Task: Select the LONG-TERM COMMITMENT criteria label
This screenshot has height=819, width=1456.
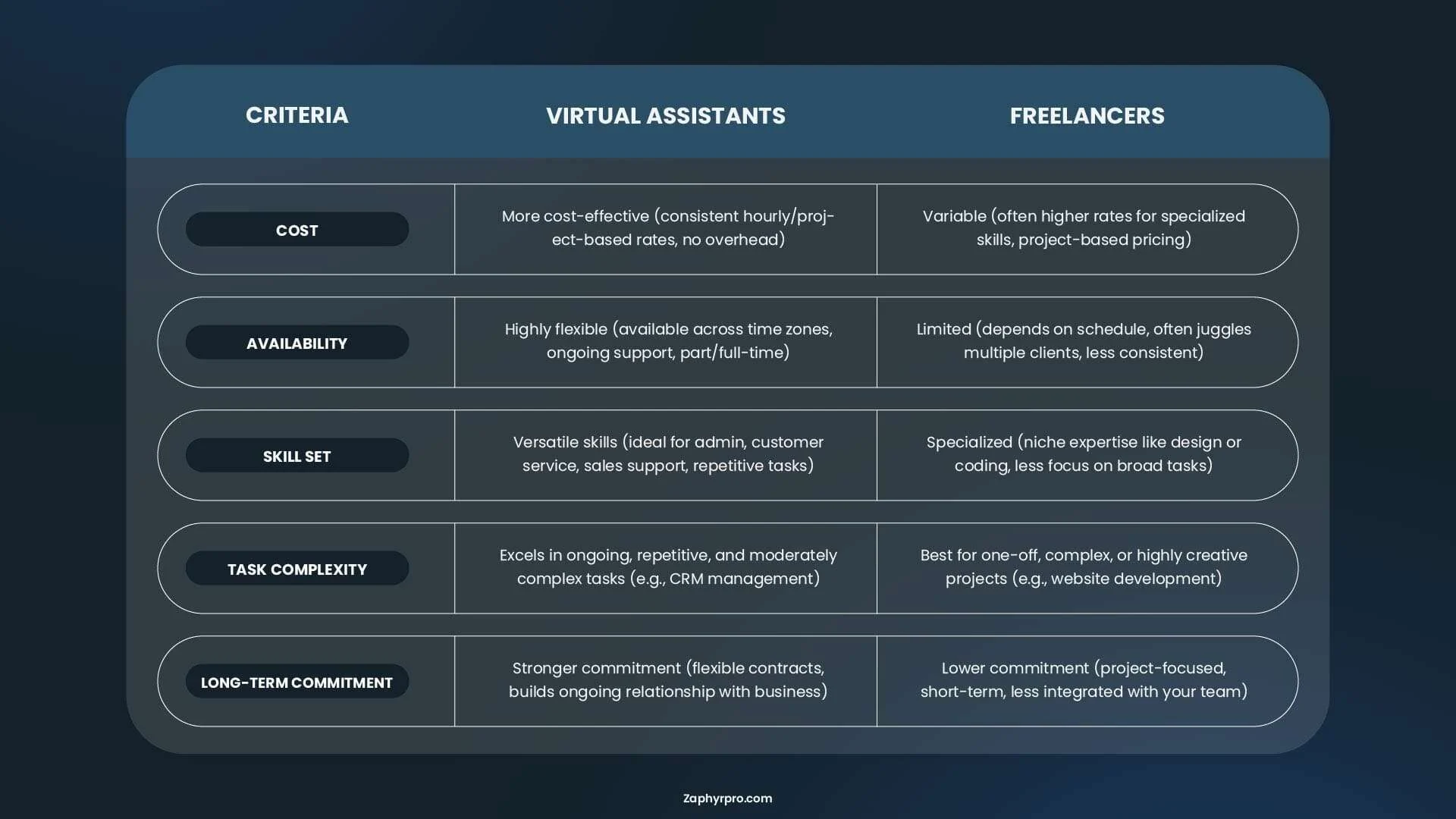Action: click(297, 682)
